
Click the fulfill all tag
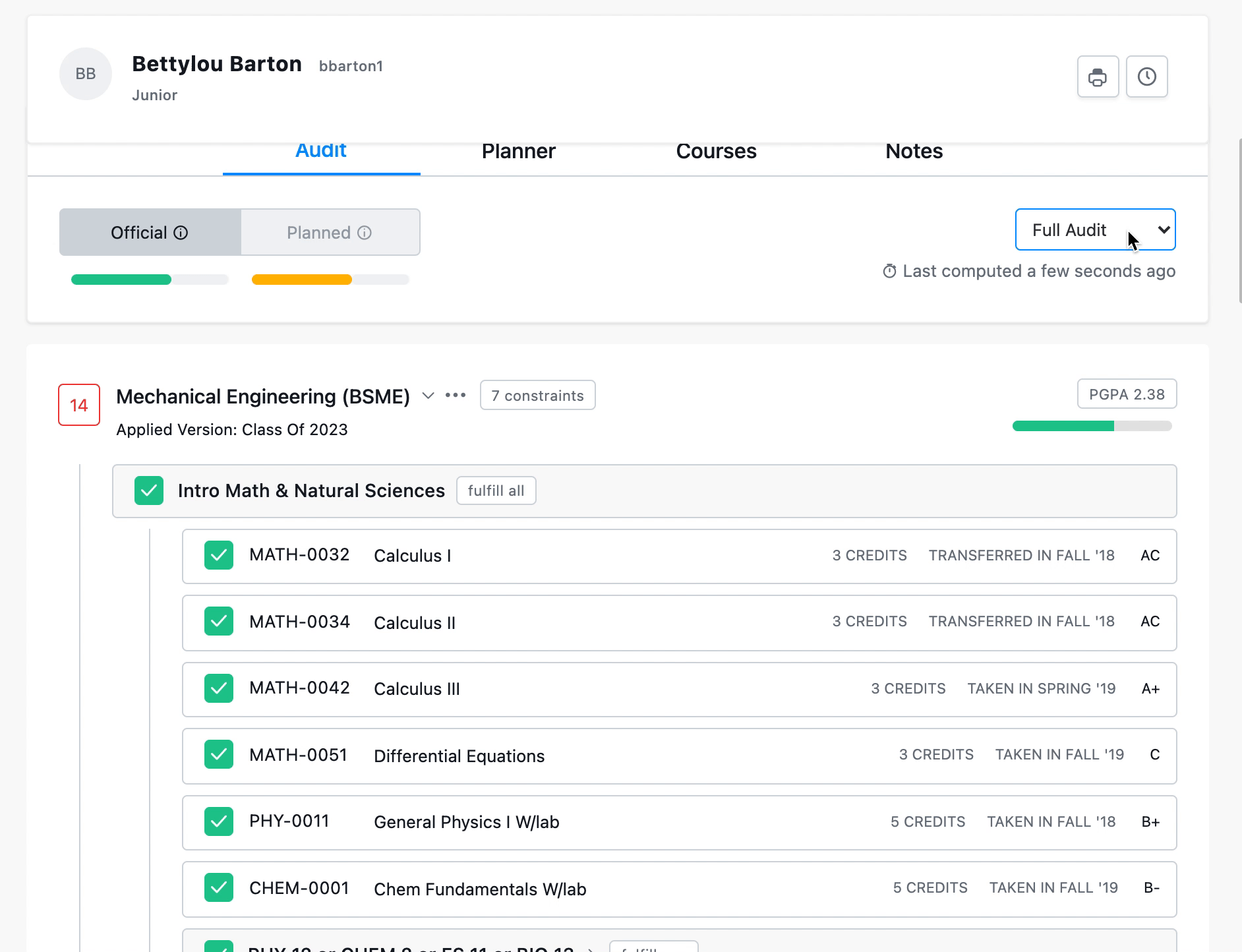coord(496,491)
